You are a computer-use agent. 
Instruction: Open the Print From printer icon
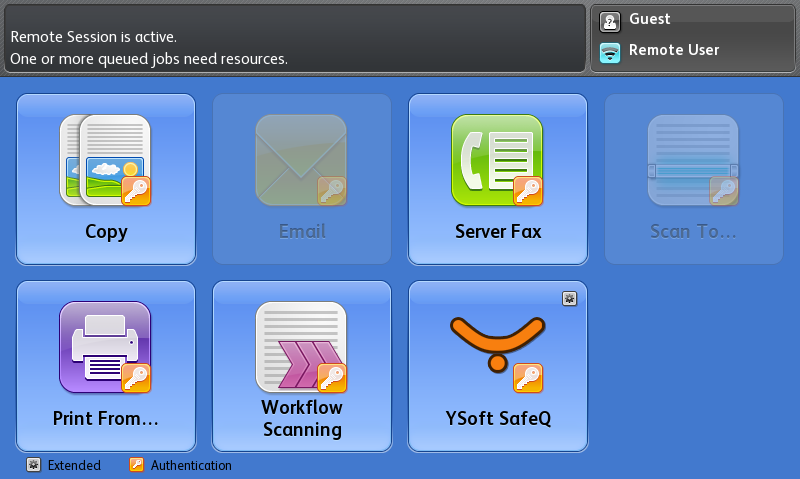tap(104, 346)
